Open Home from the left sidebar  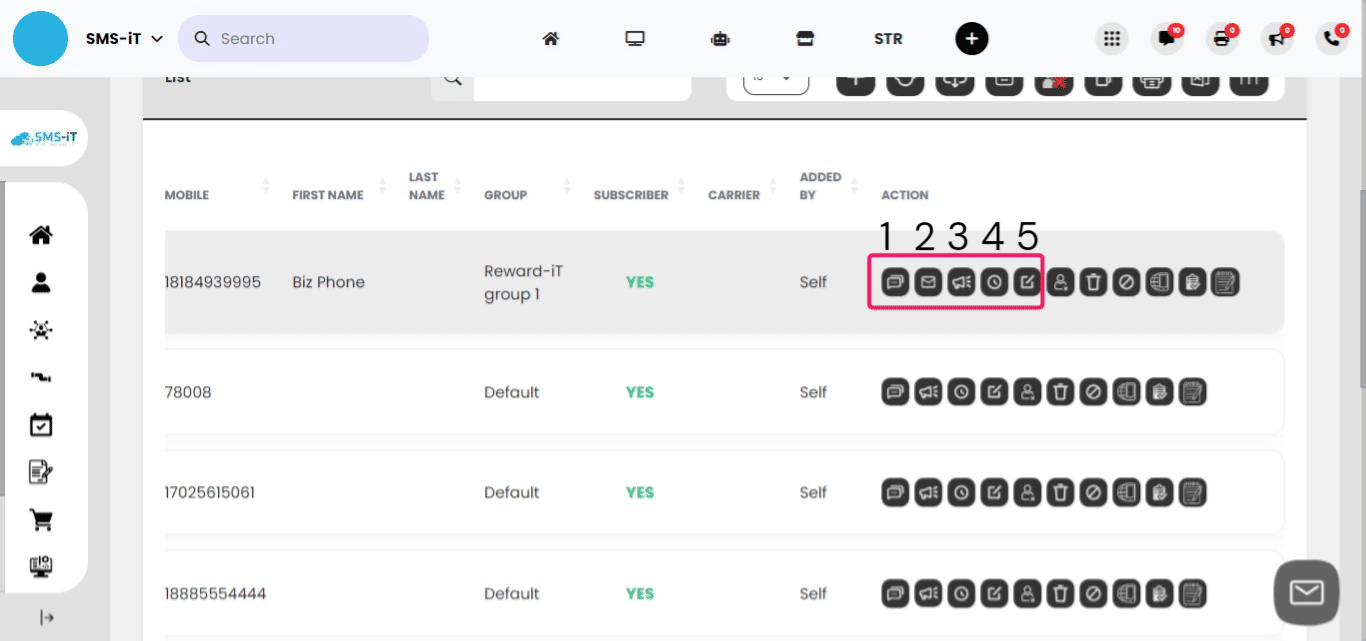click(41, 235)
